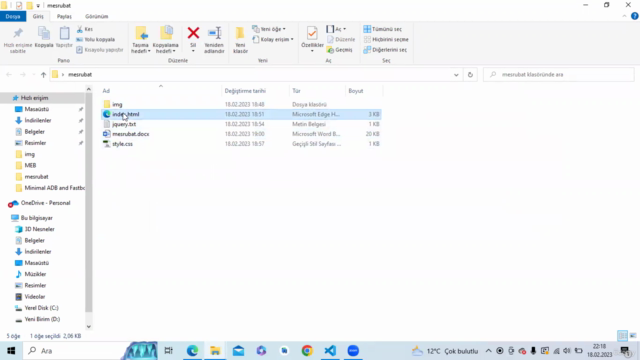Image resolution: width=640 pixels, height=360 pixels.
Task: Click Pin to Quick access (Hızlı erişime sabitle)
Action: click(18, 40)
